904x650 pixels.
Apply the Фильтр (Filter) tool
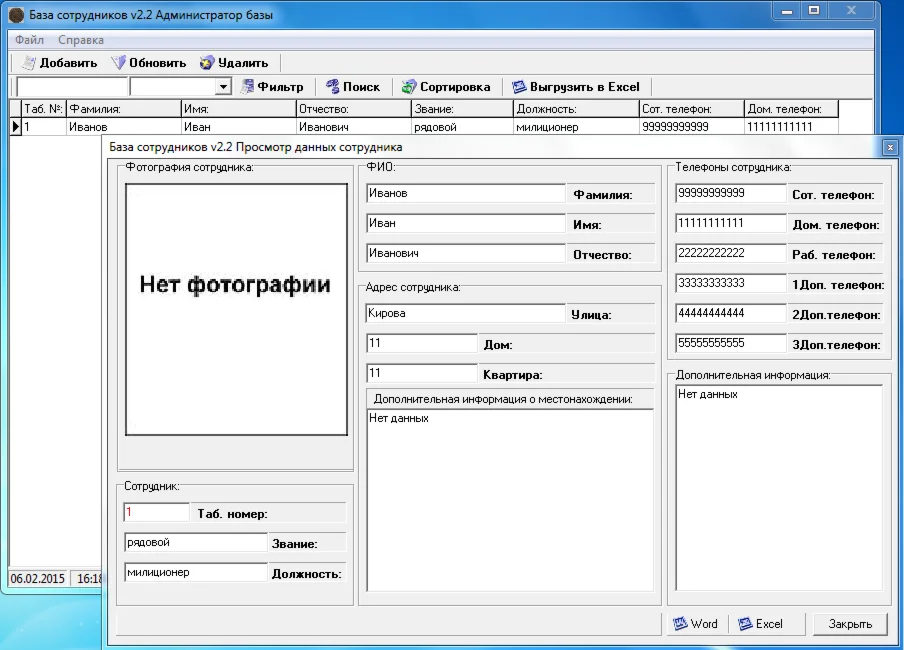[x=272, y=87]
